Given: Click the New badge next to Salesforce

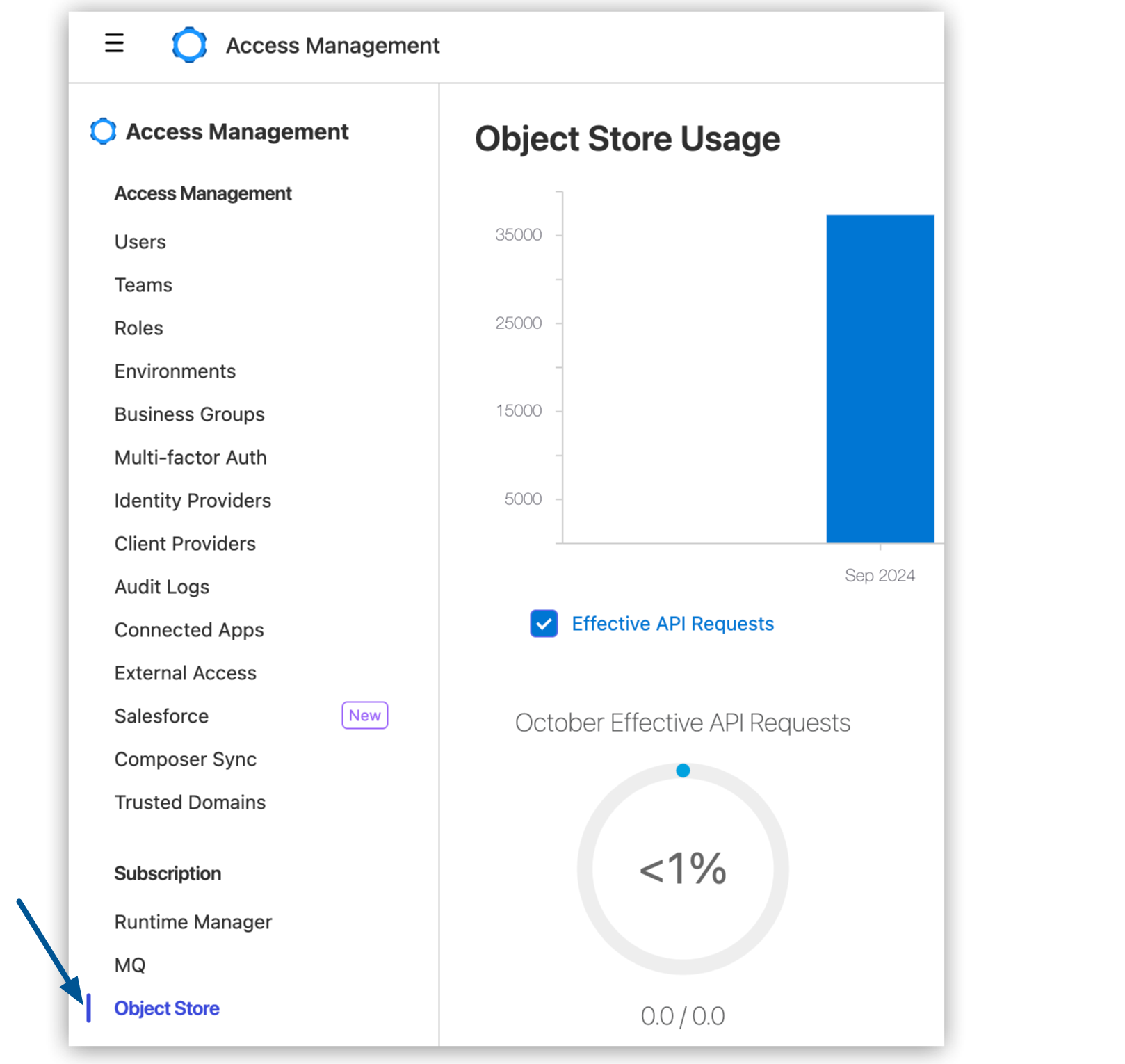Looking at the screenshot, I should (x=364, y=715).
